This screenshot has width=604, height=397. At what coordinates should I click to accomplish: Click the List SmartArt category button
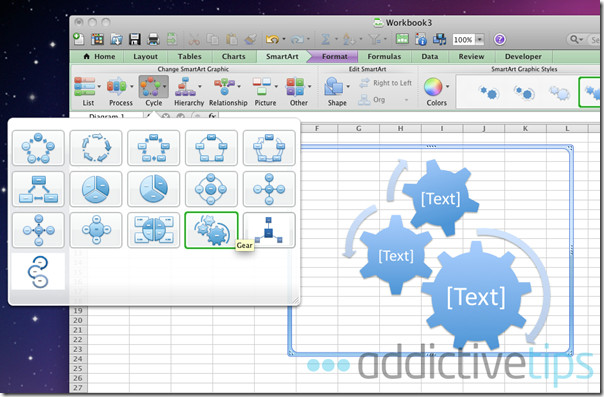point(87,91)
